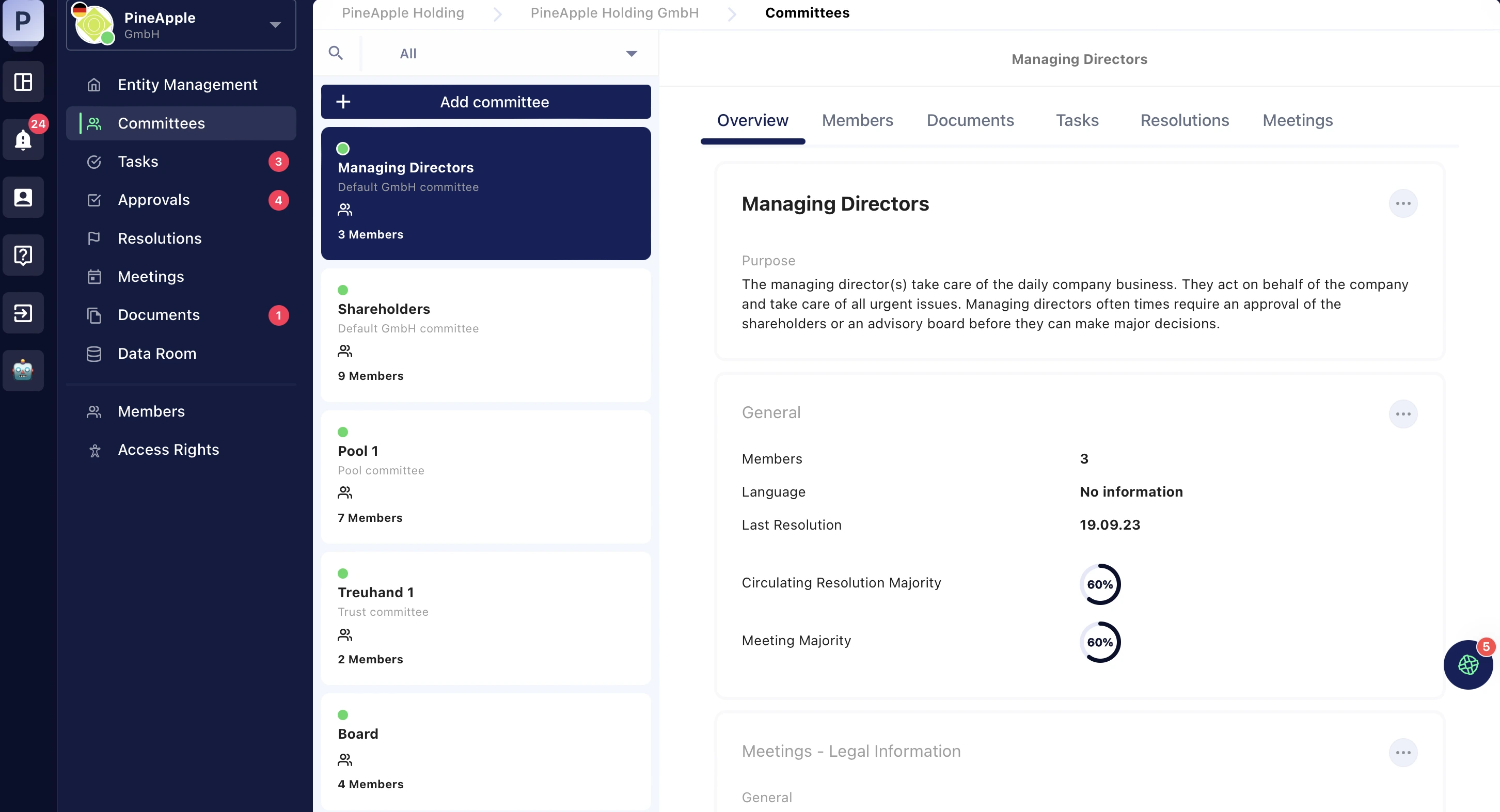The width and height of the screenshot is (1500, 812).
Task: Click the P logo at top left
Action: click(x=23, y=21)
